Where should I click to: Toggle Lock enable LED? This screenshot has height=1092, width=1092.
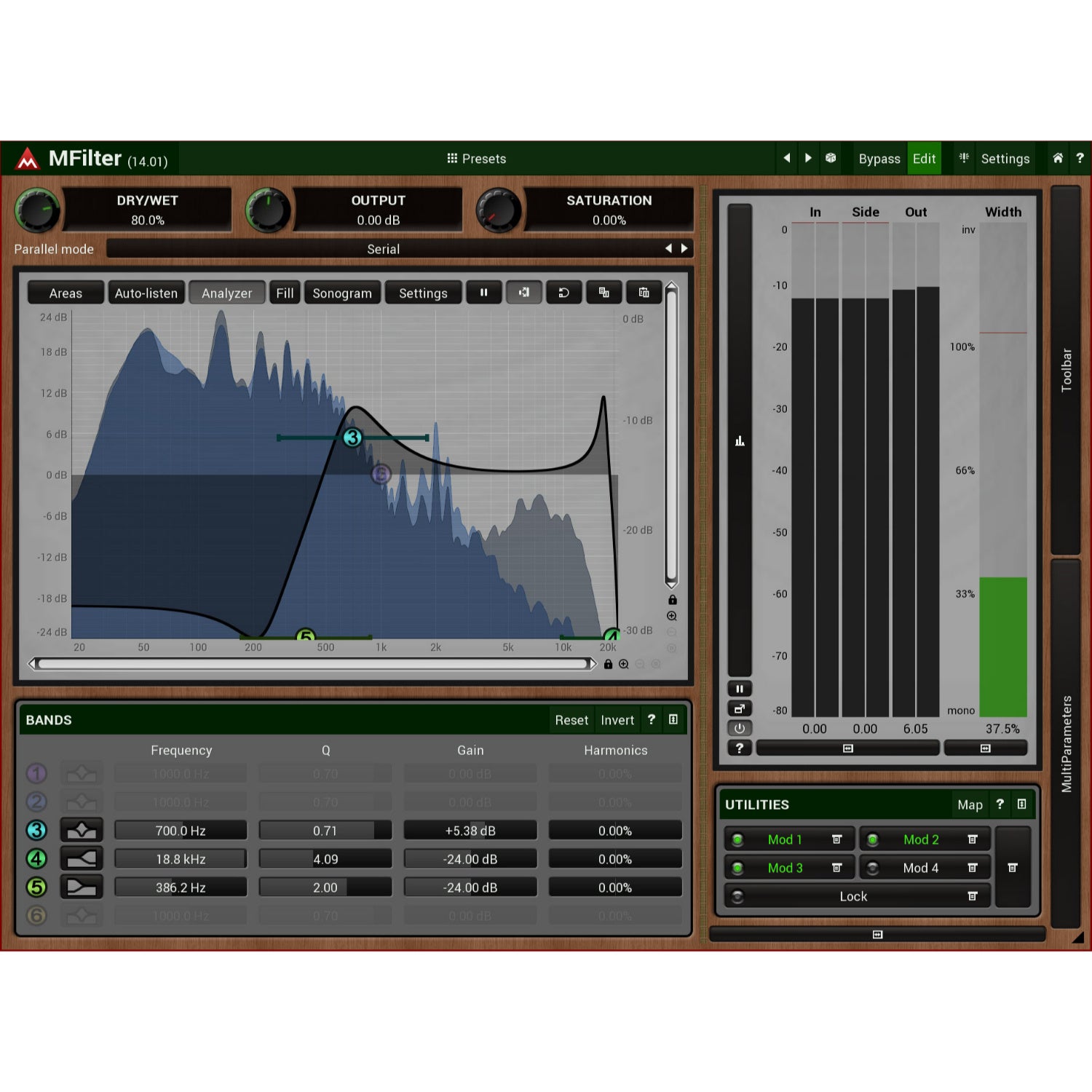[737, 896]
